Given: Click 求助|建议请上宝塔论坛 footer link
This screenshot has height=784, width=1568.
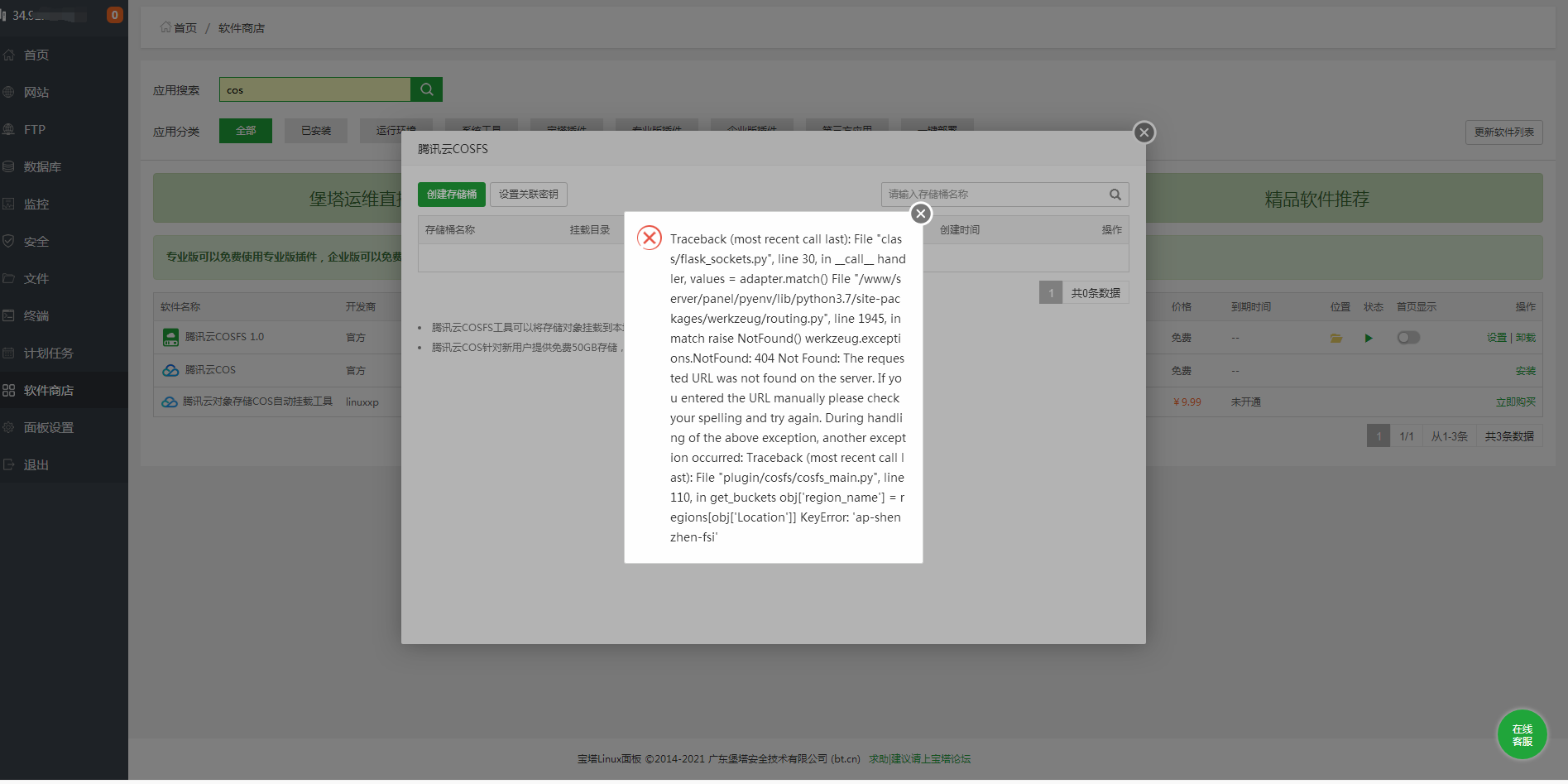Looking at the screenshot, I should click(x=920, y=758).
